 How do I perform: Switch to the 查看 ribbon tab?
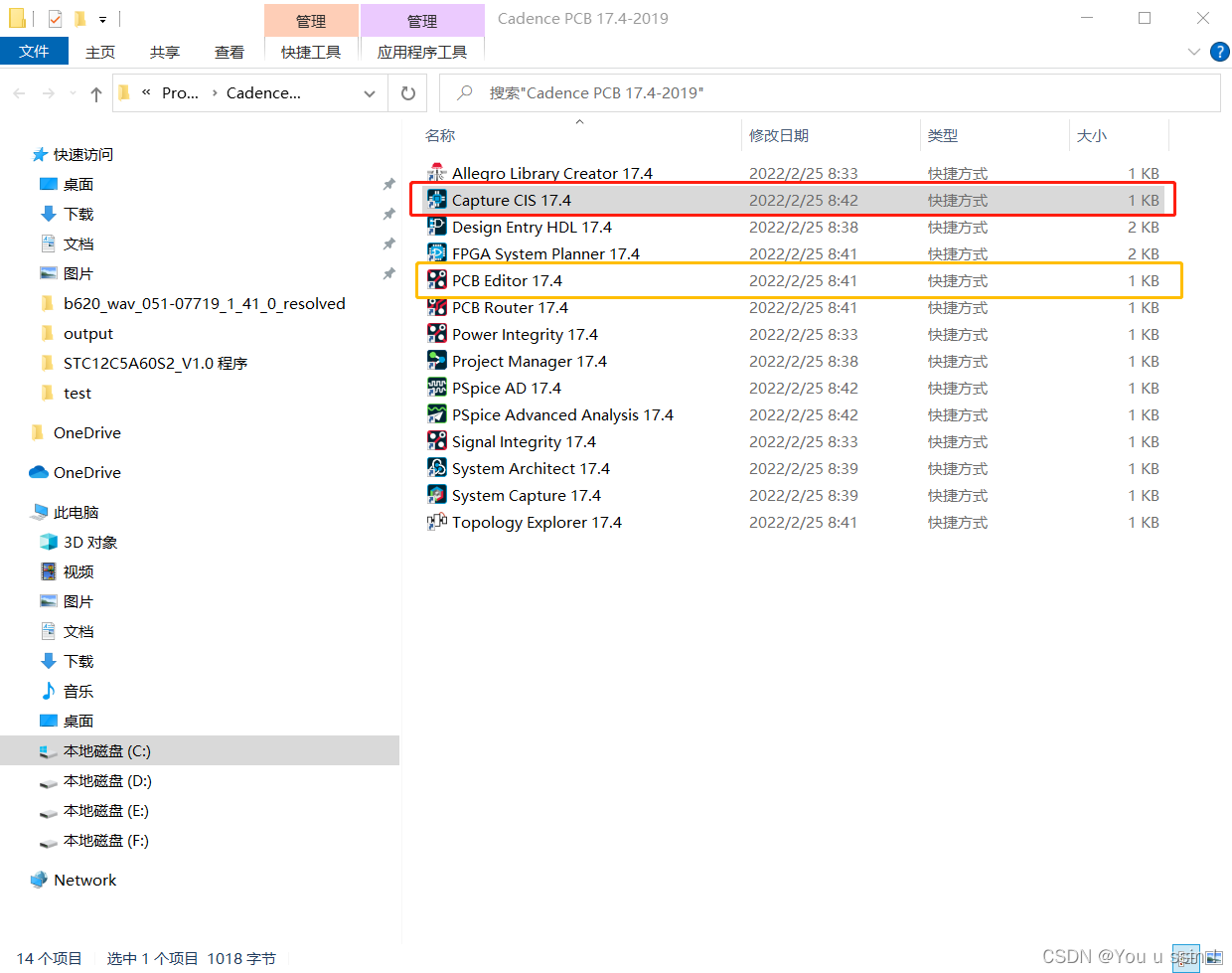click(230, 52)
